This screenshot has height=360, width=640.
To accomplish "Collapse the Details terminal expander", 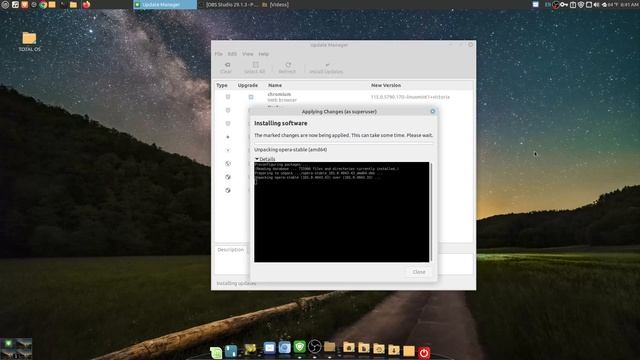I will tap(265, 159).
